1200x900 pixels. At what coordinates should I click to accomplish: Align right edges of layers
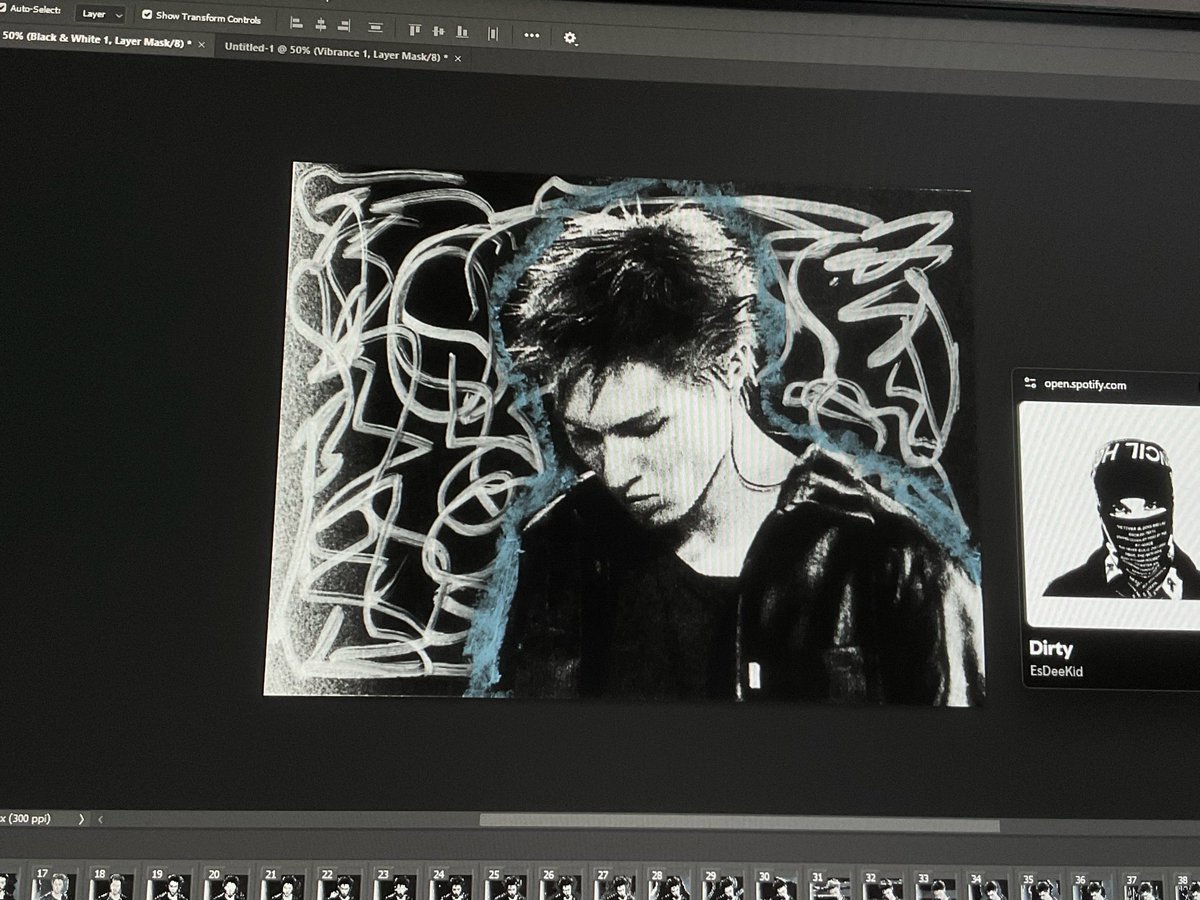pos(344,25)
